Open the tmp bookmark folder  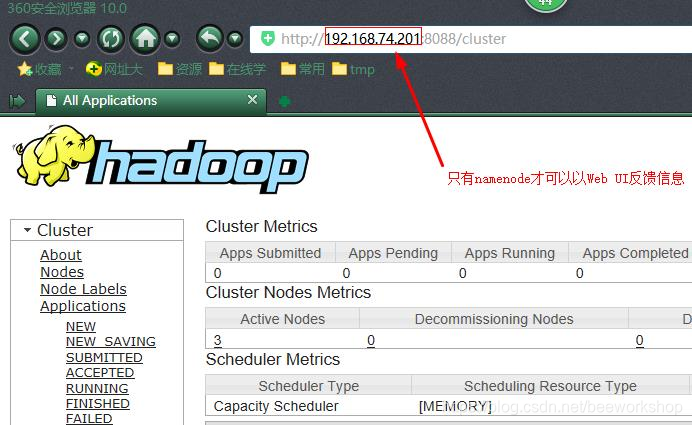(353, 69)
